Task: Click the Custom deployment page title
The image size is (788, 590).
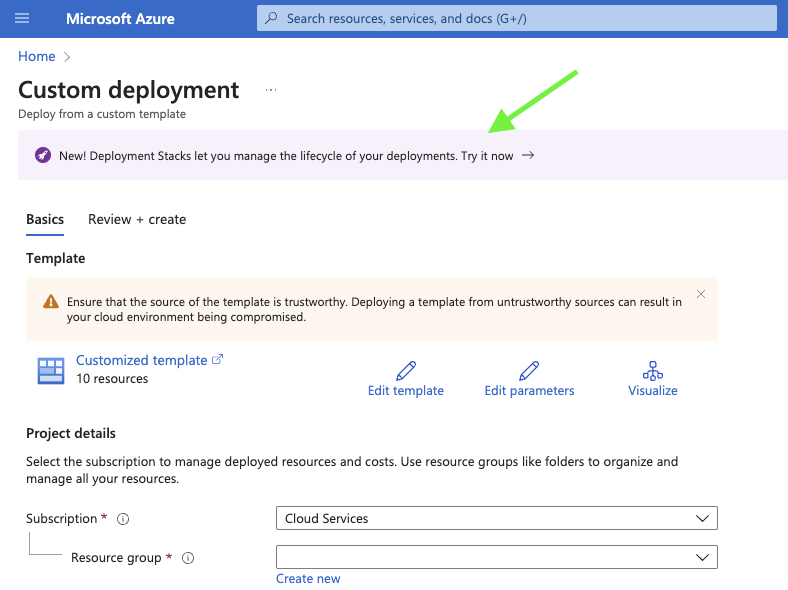Action: coord(129,90)
